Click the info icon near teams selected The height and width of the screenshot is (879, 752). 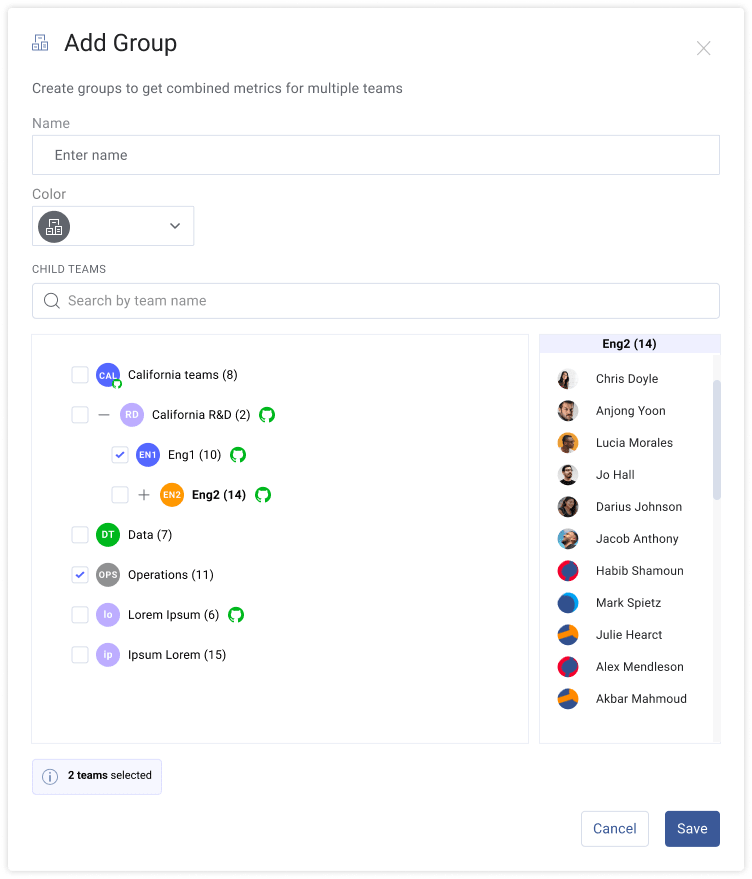tap(50, 776)
